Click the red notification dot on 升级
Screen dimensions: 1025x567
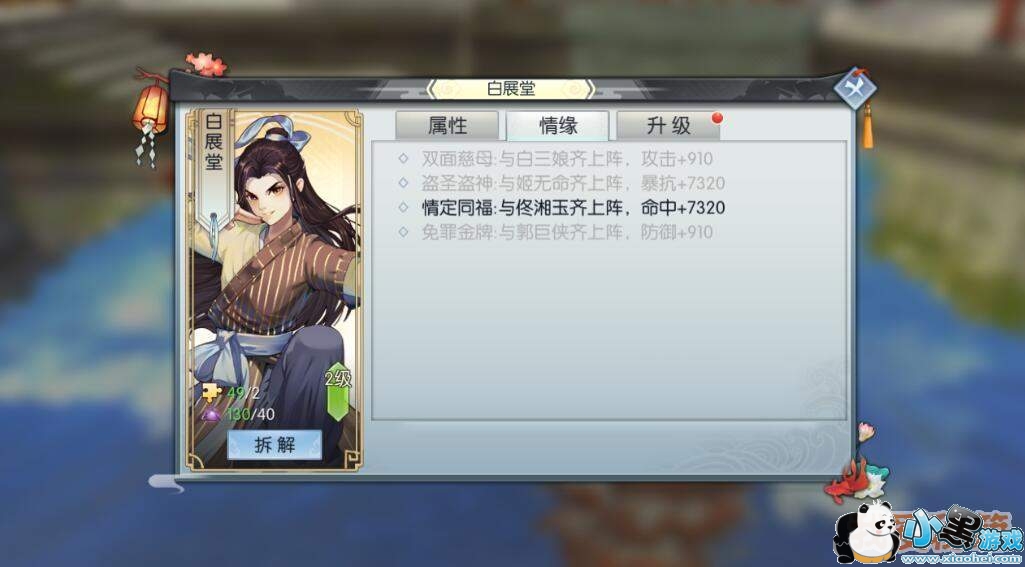tap(717, 118)
